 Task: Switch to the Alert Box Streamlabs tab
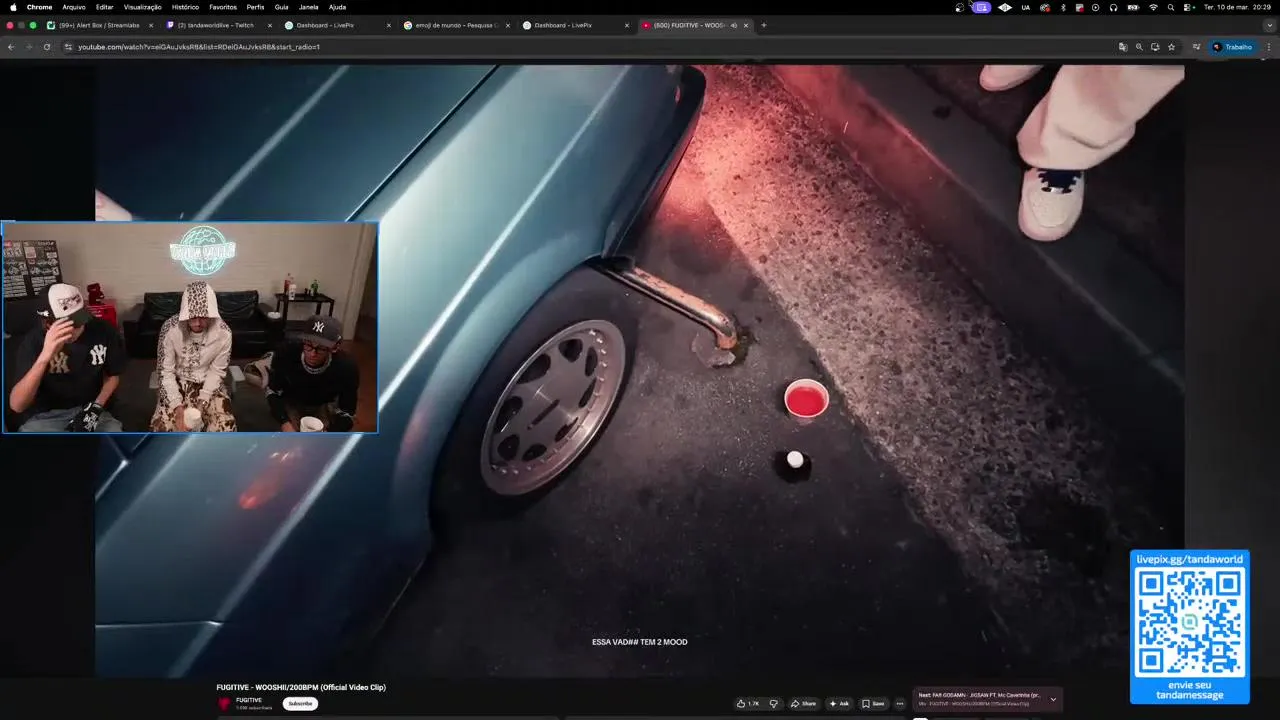pos(100,25)
